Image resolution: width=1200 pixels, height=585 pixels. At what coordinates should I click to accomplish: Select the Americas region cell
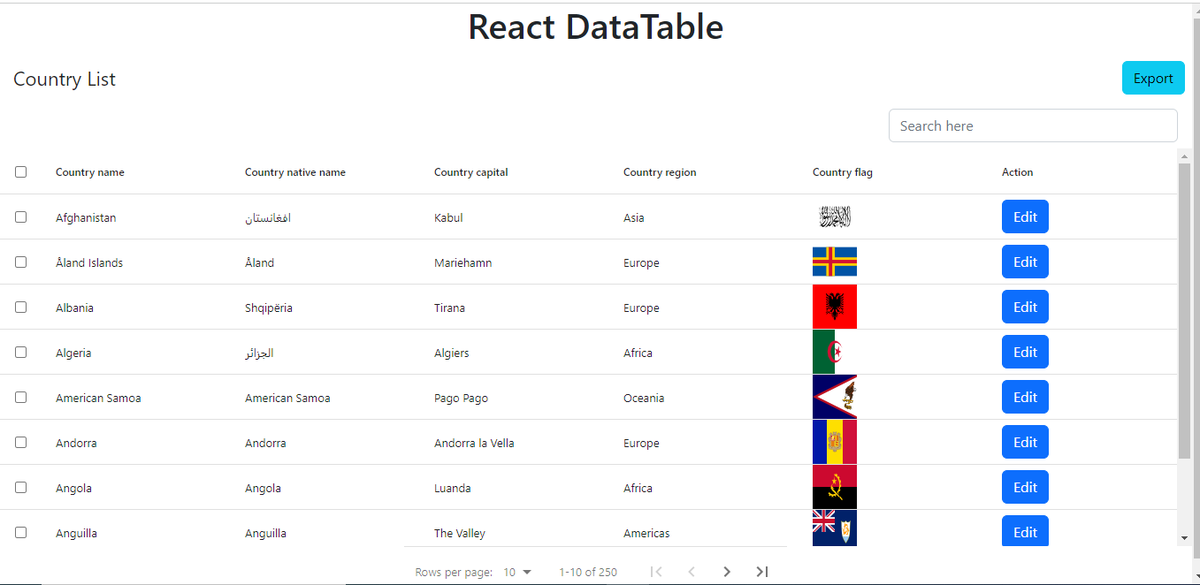[646, 533]
